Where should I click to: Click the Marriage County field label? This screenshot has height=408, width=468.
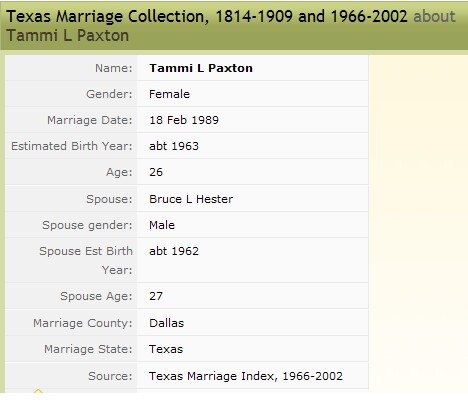click(x=83, y=323)
